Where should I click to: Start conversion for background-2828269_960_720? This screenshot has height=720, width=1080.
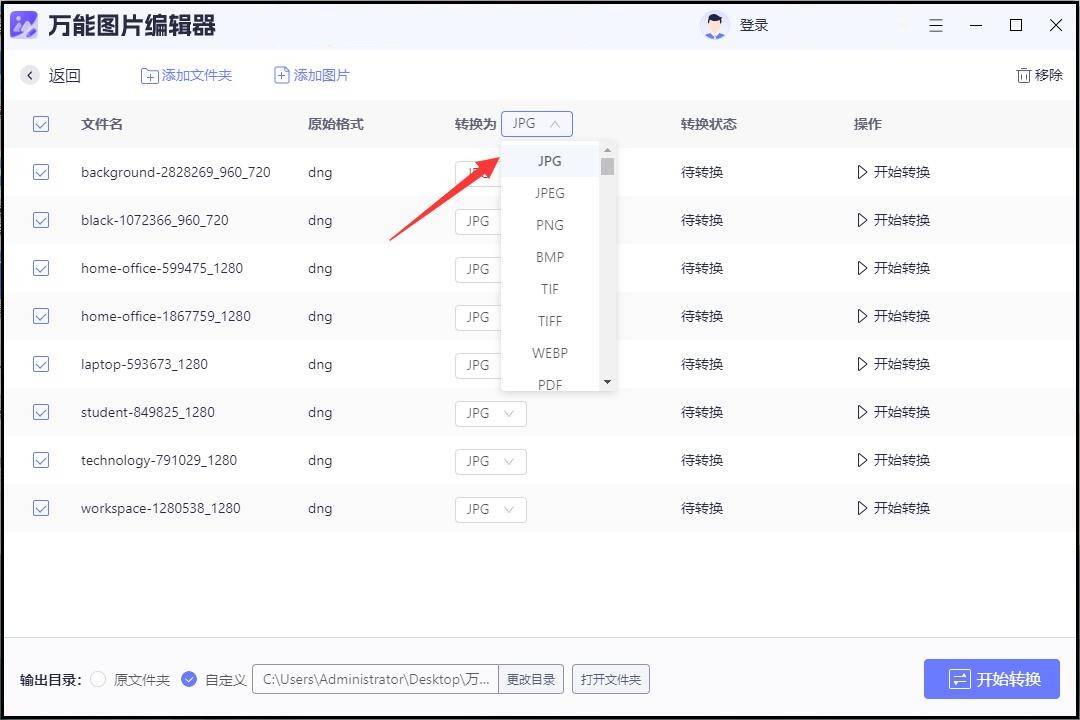[x=893, y=172]
